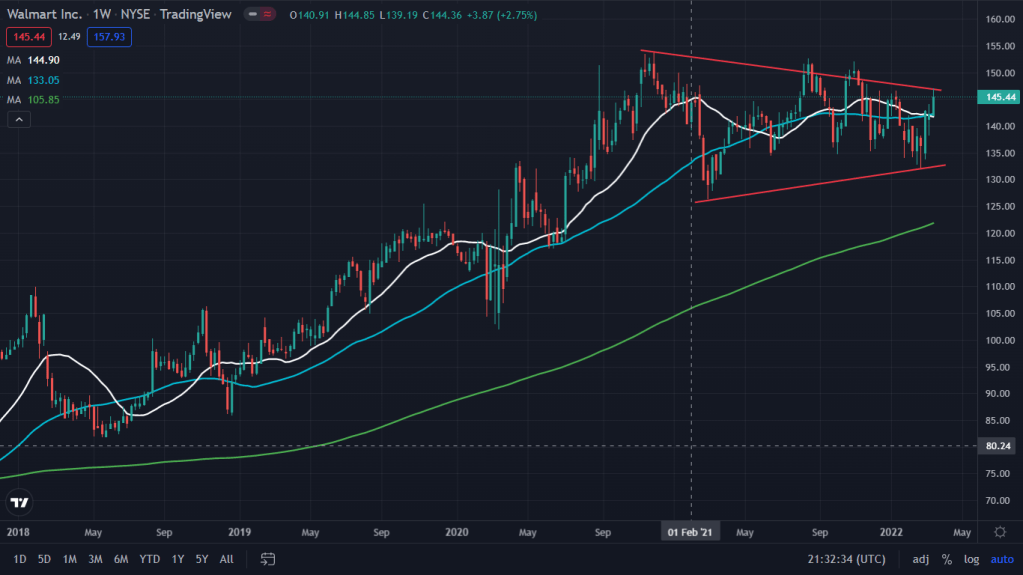Open chart settings gear icon

[1000, 532]
